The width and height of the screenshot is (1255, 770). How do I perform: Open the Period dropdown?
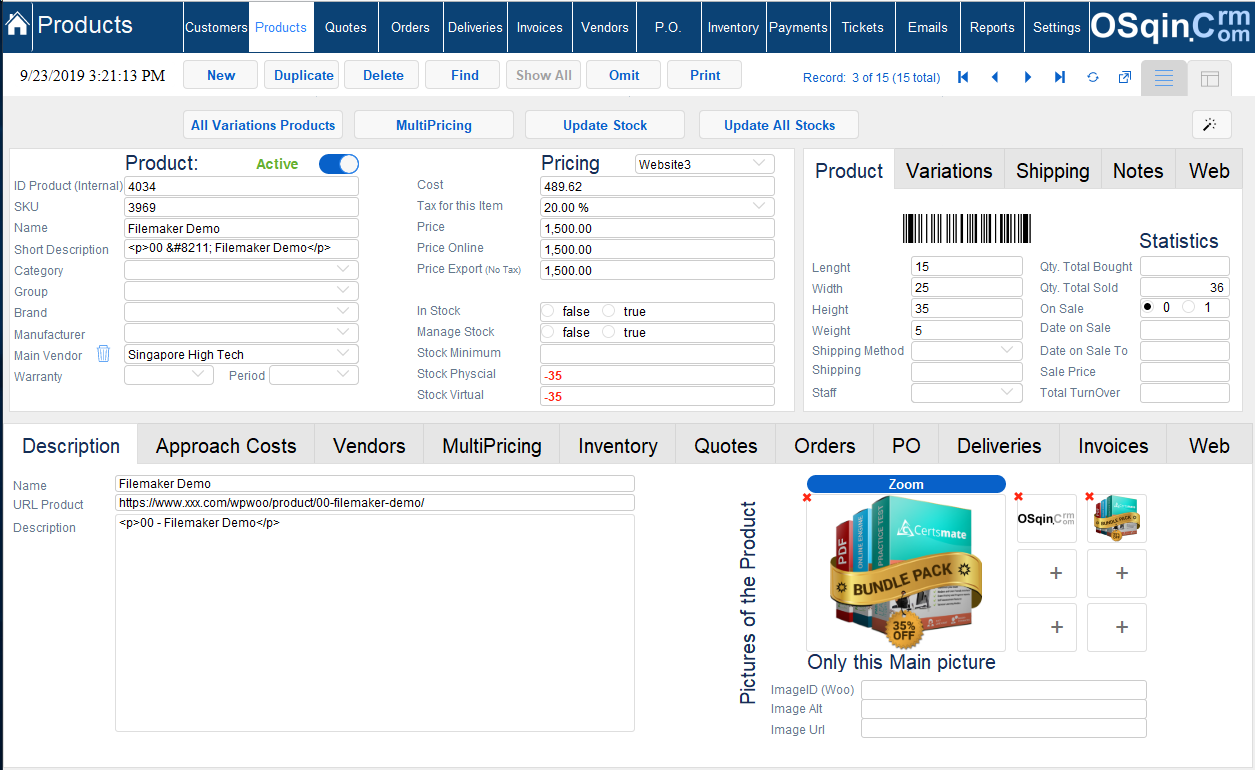pos(314,375)
